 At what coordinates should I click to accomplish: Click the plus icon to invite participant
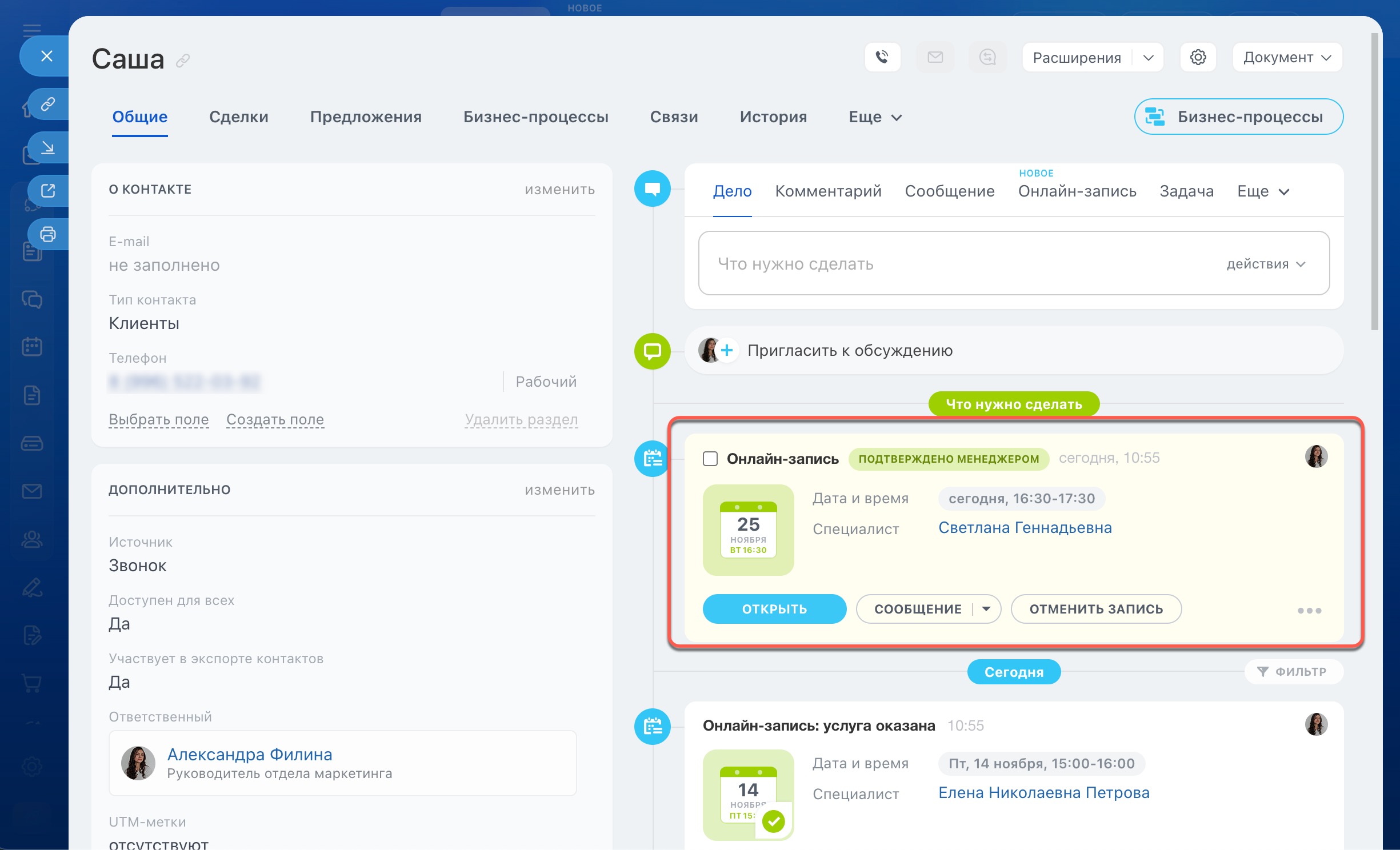tap(727, 350)
